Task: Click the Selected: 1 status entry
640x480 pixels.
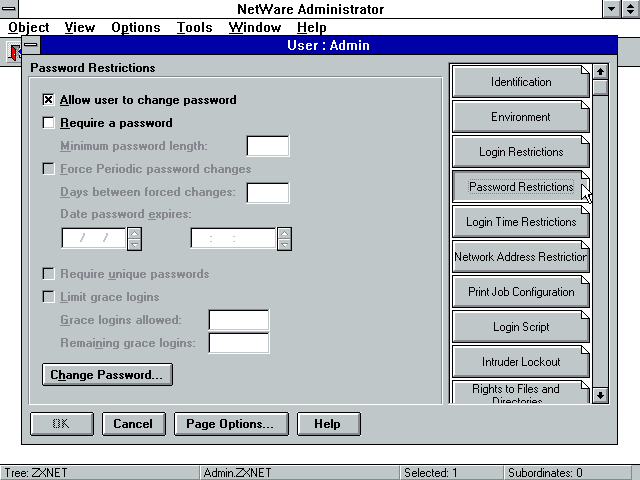Action: tap(431, 473)
